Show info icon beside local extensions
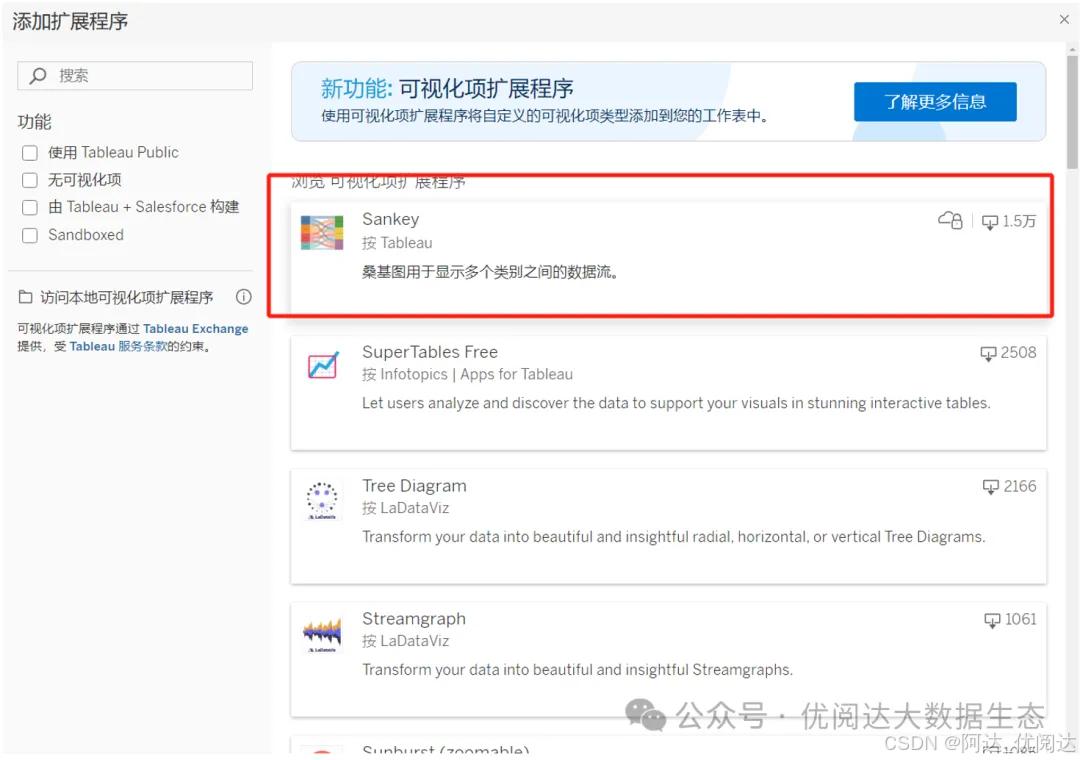 (244, 297)
